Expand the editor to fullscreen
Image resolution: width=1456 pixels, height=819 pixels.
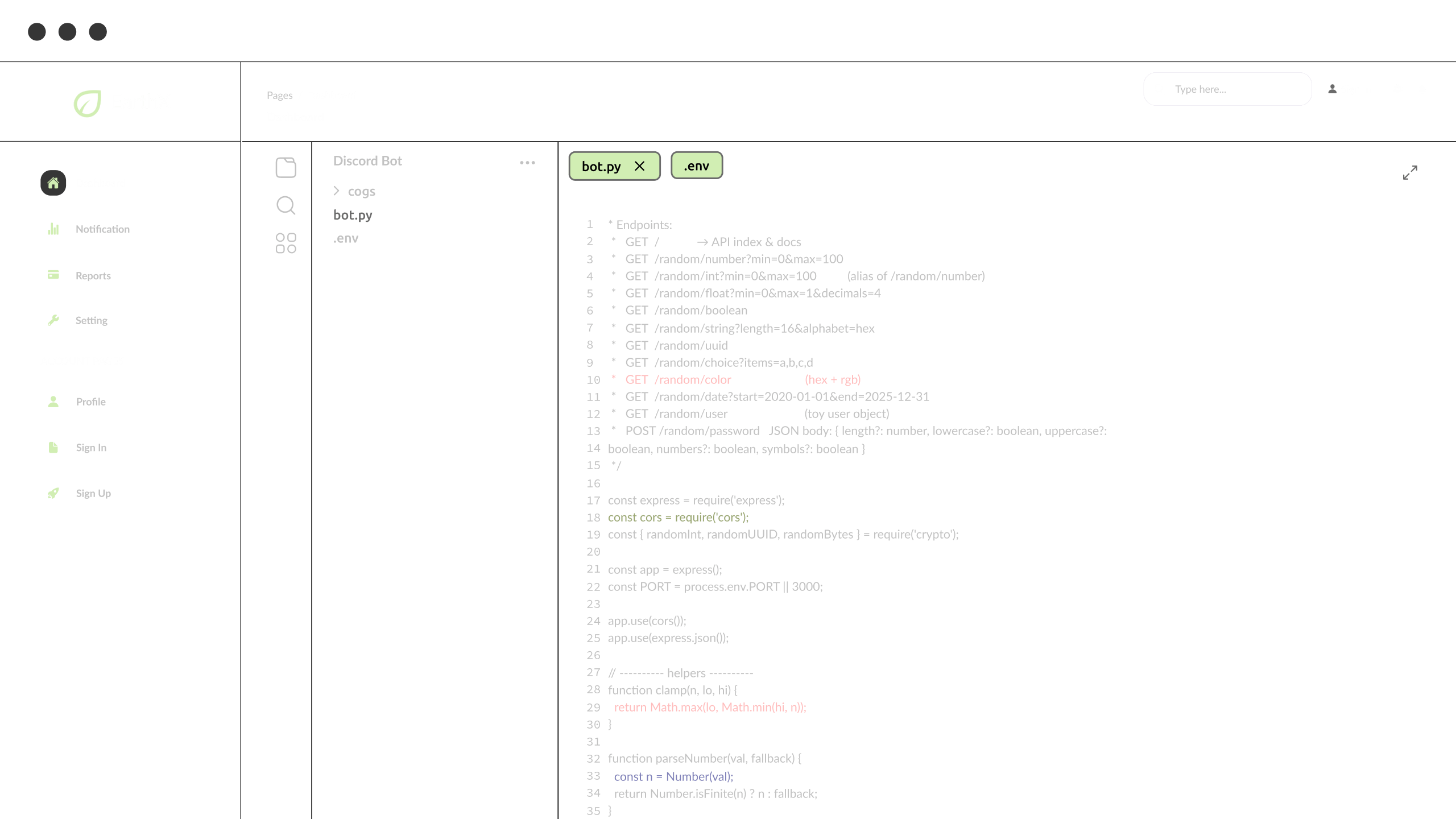1409,172
